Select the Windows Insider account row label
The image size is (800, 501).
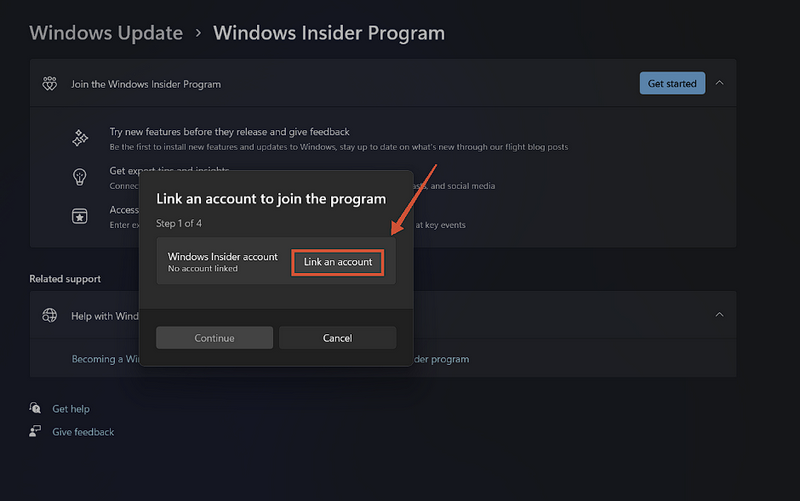pyautogui.click(x=222, y=257)
